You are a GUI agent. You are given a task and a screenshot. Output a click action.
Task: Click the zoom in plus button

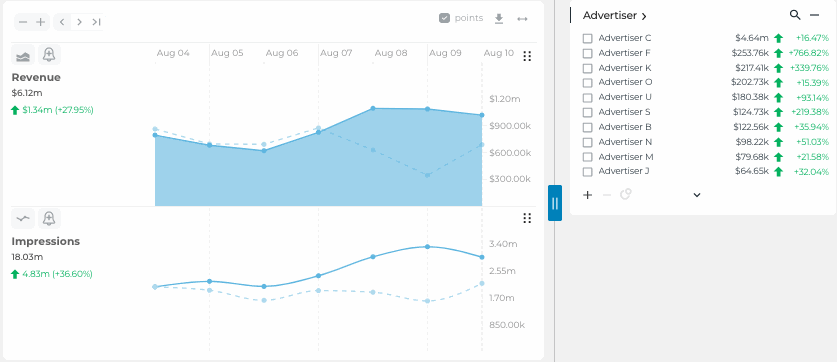tap(41, 22)
